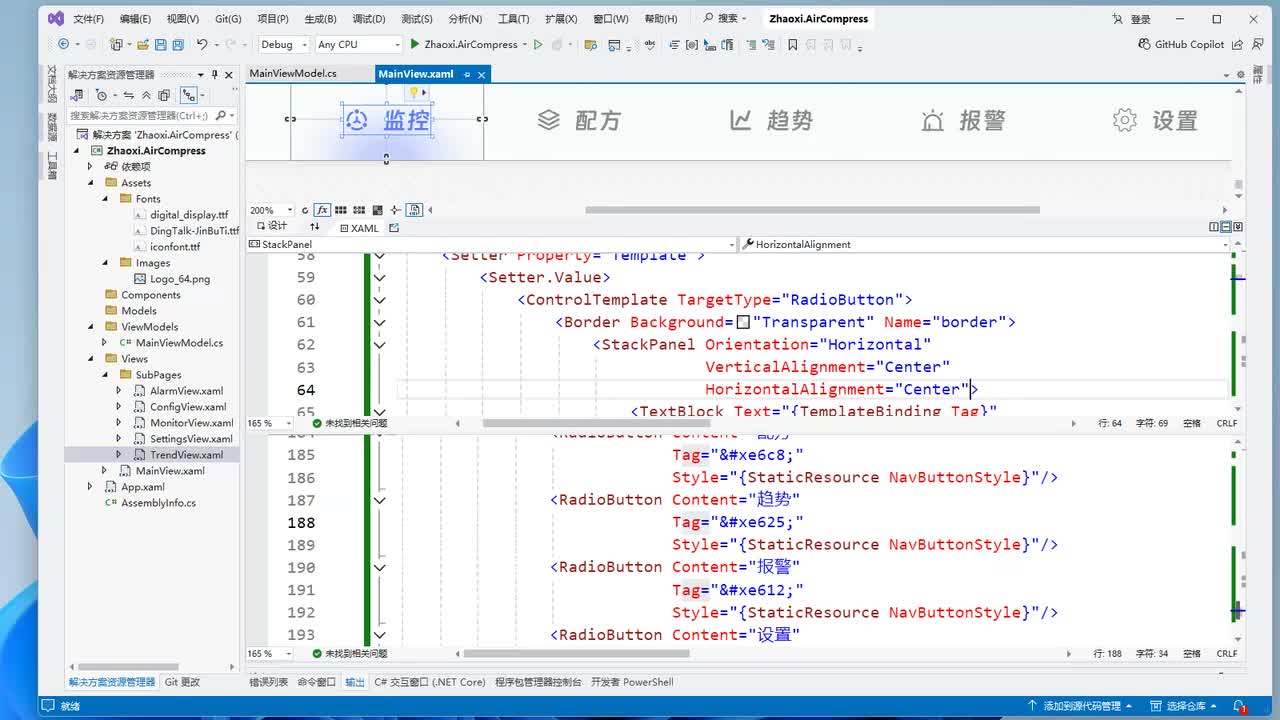Viewport: 1280px width, 720px height.
Task: Click Sync with Active Document icon
Action: pyautogui.click(x=128, y=95)
